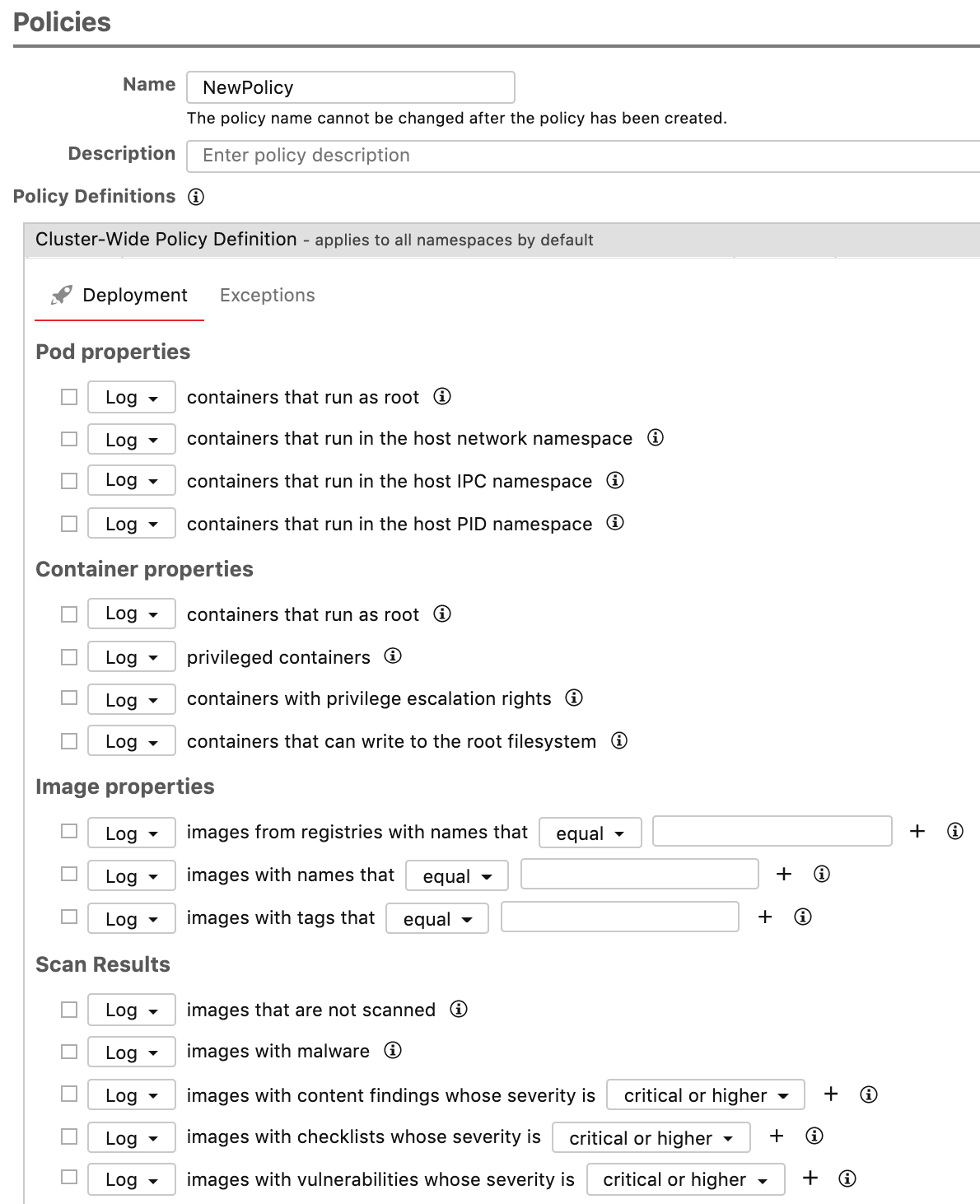The width and height of the screenshot is (980, 1204).
Task: Click the policy Description field
Action: click(x=583, y=156)
